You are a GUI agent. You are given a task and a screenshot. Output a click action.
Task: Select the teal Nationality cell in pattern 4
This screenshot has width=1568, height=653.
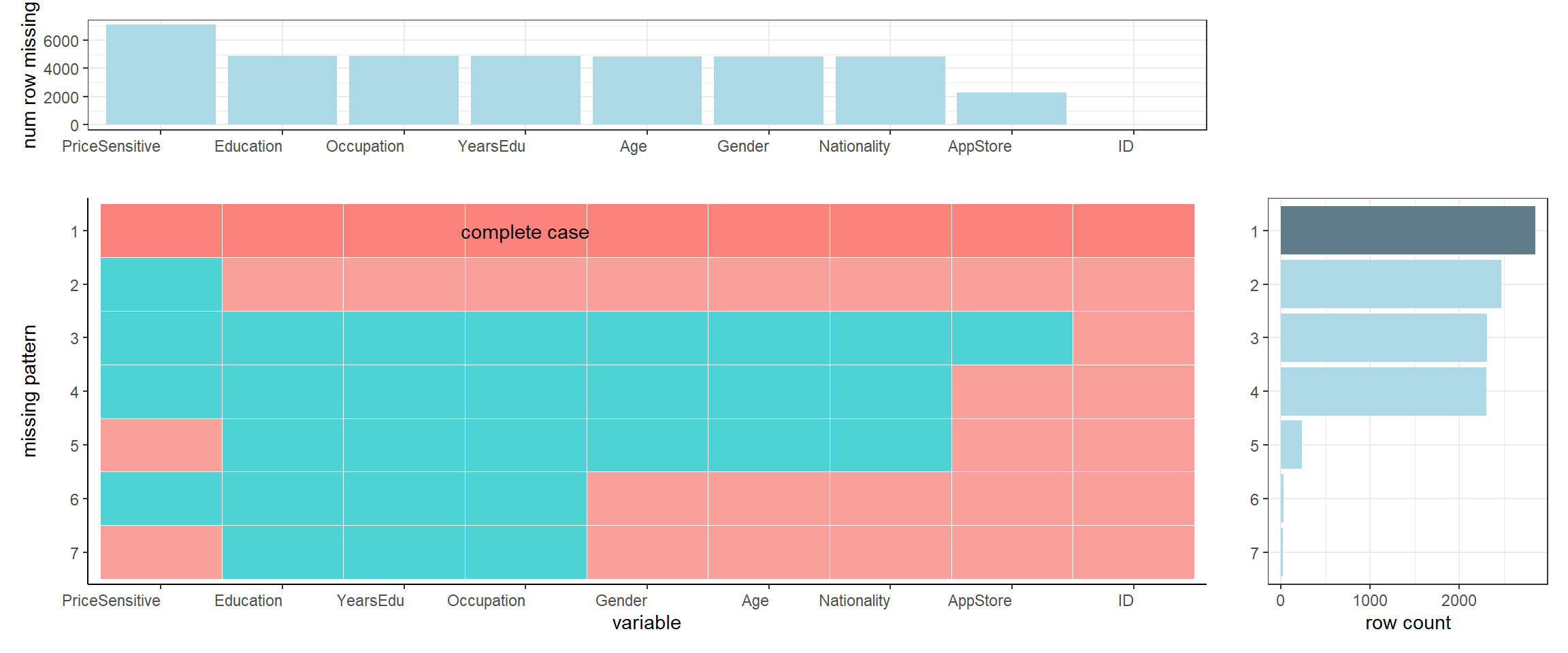(x=890, y=392)
